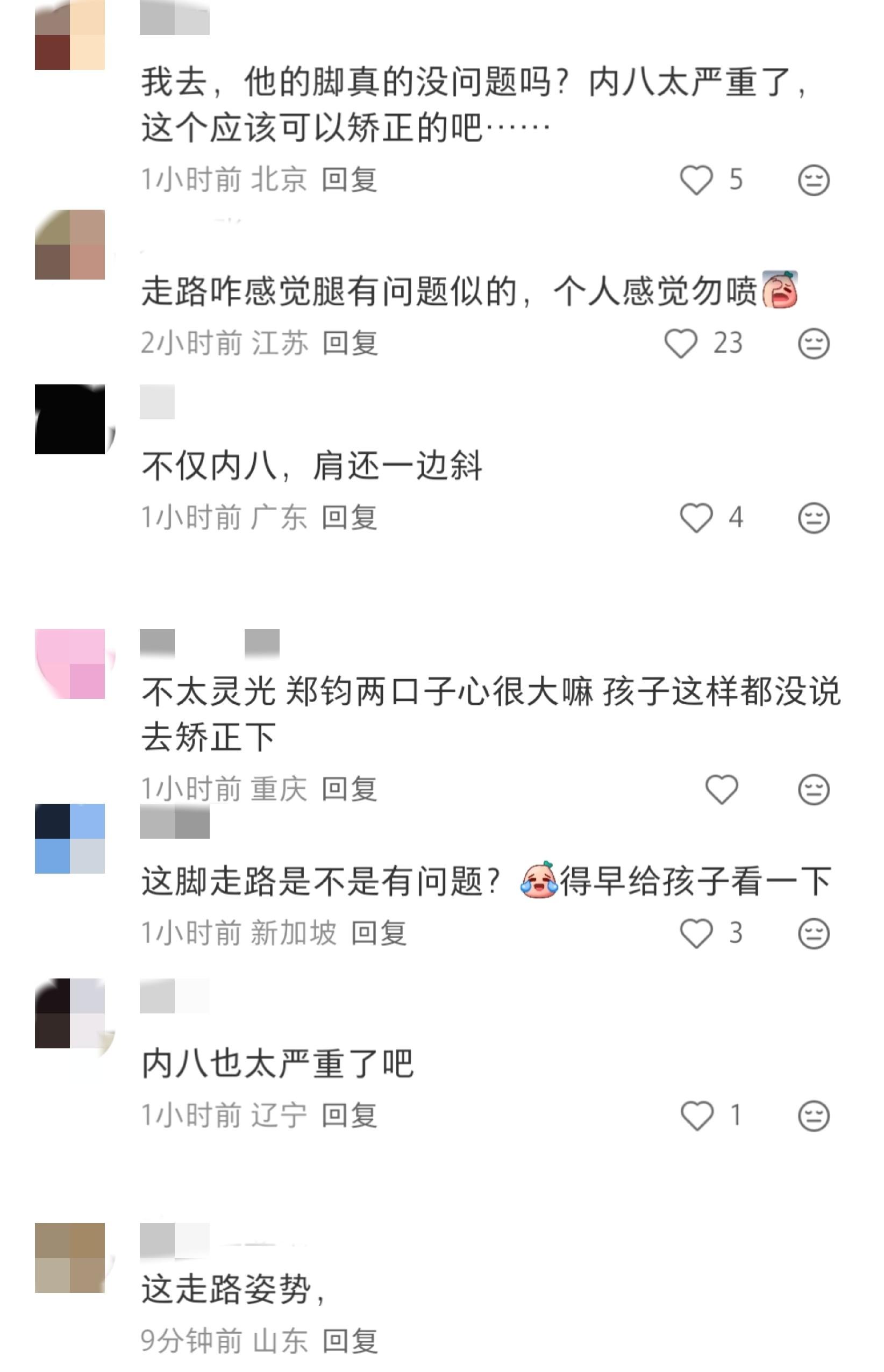The width and height of the screenshot is (884, 1372).
Task: Like the Liaoning comment with 1 like
Action: [x=696, y=1116]
